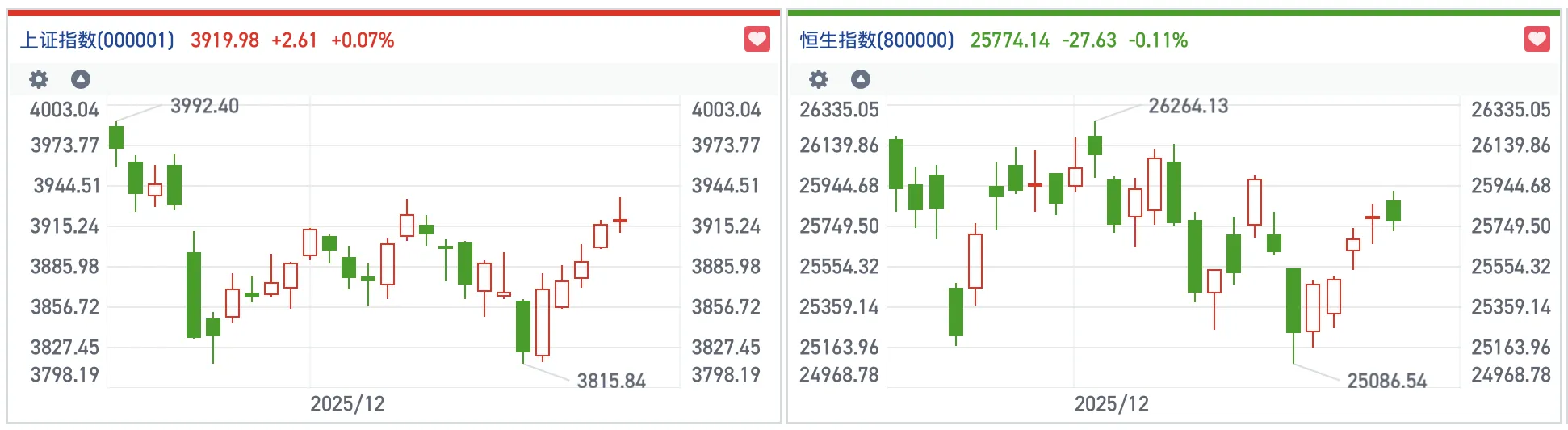
Task: Open the 上证指数(000001) title link
Action: coord(97,40)
